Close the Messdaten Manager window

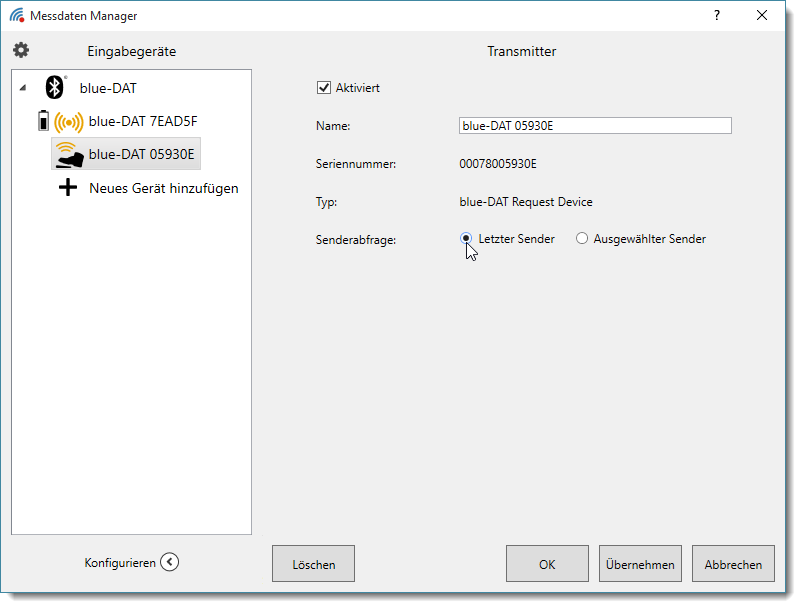pyautogui.click(x=763, y=15)
